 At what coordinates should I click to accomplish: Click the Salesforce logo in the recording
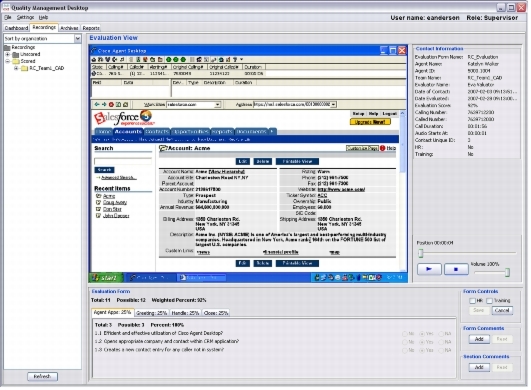[x=124, y=118]
